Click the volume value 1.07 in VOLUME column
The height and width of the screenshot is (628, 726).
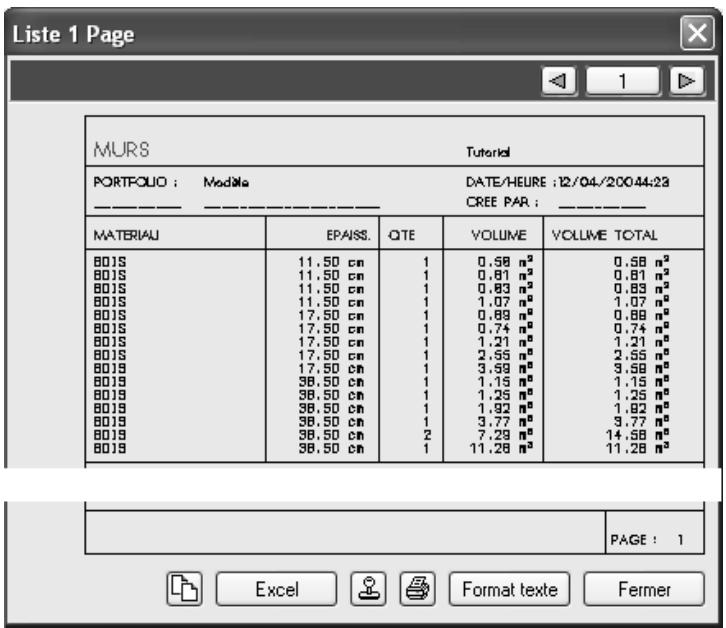505,302
